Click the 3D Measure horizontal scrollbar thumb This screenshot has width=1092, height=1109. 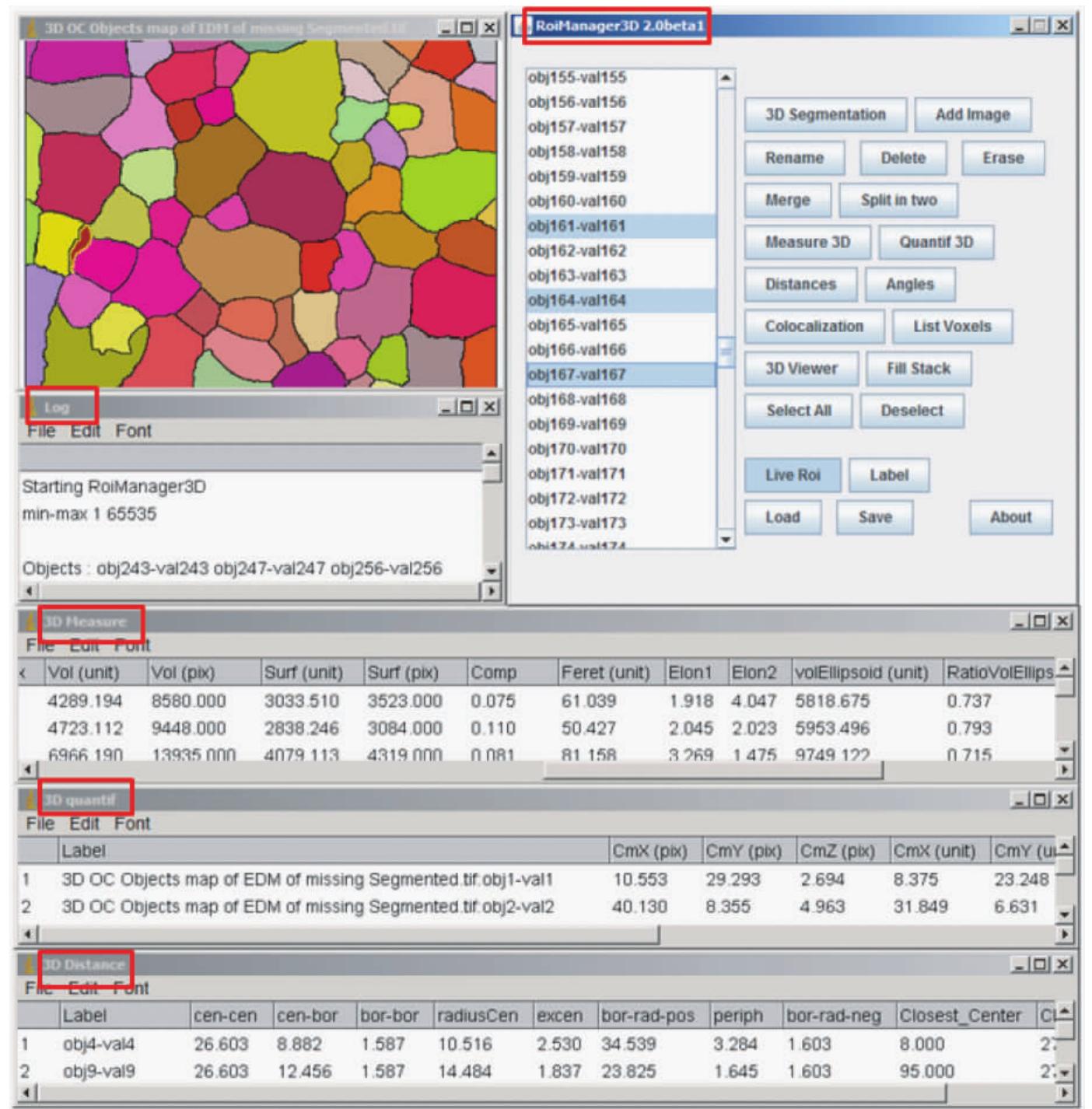coord(713,770)
